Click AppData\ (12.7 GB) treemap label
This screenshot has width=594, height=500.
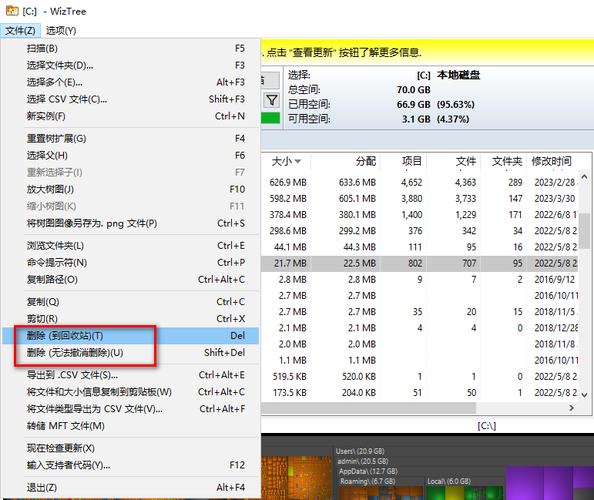pos(368,471)
